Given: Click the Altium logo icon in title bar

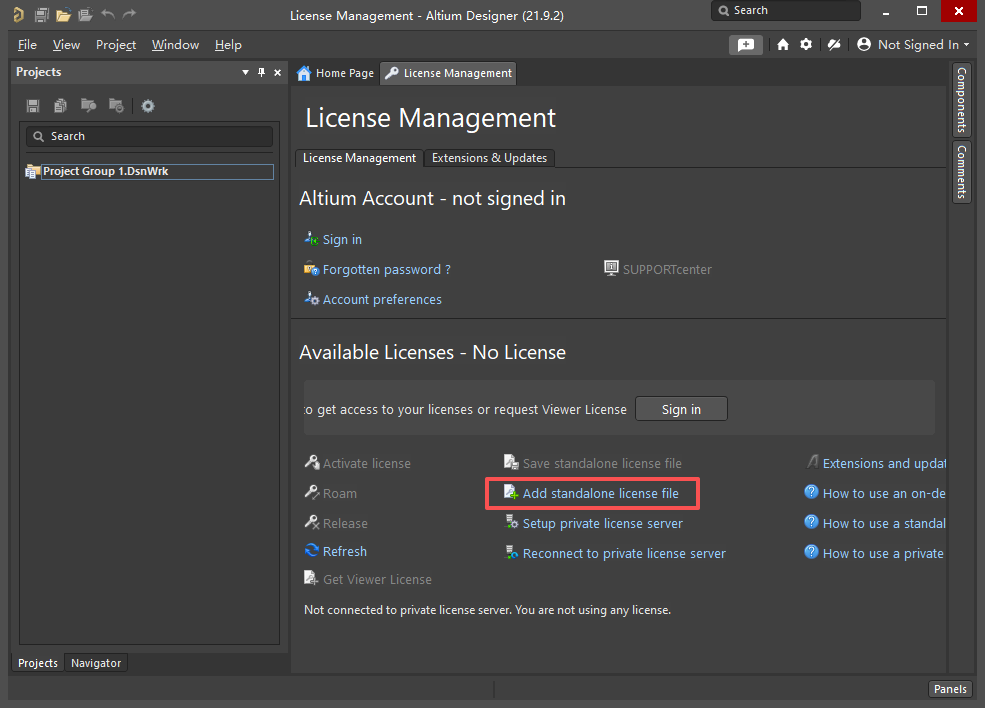Looking at the screenshot, I should click(17, 15).
